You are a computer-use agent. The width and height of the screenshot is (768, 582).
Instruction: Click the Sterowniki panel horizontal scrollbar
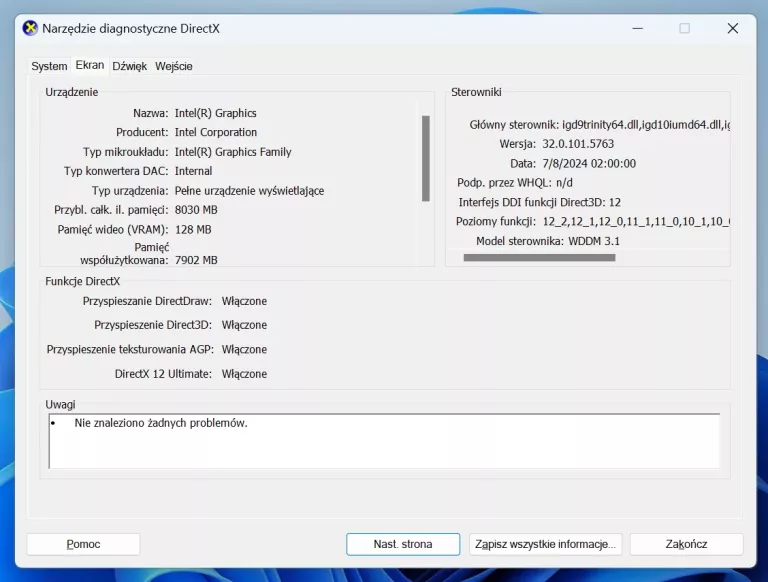pos(539,258)
